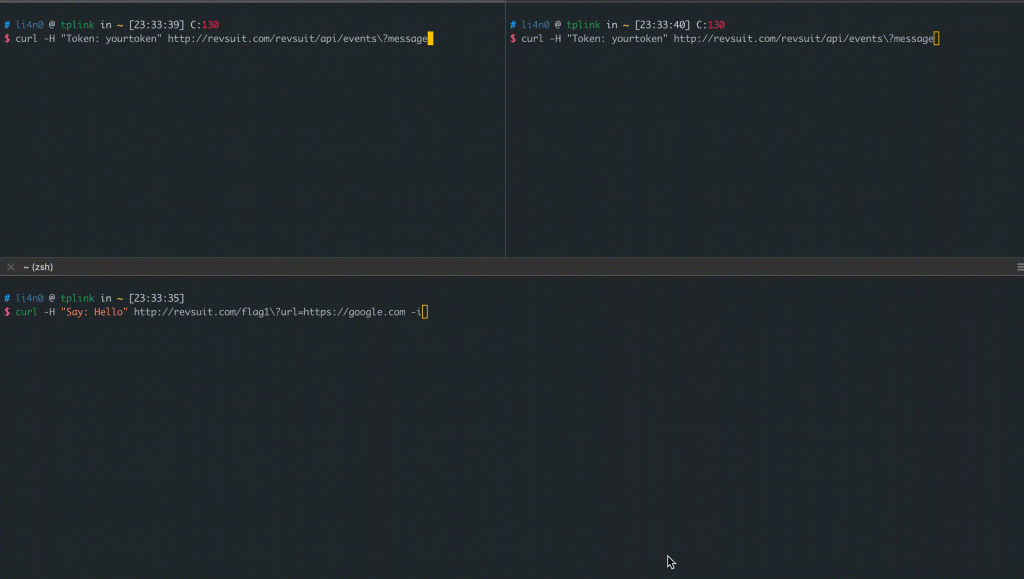Open the pane menu icon at right of the zsh title bar
Viewport: 1024px width, 579px height.
(x=1020, y=267)
